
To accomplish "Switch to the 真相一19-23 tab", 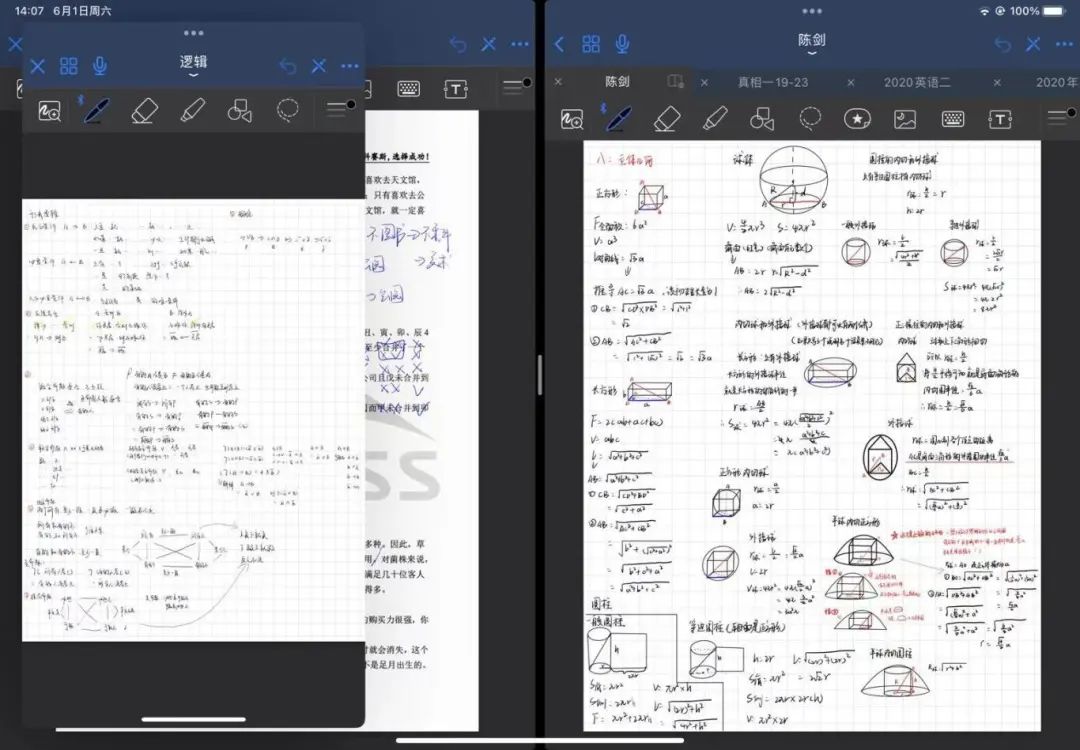I will pyautogui.click(x=772, y=82).
